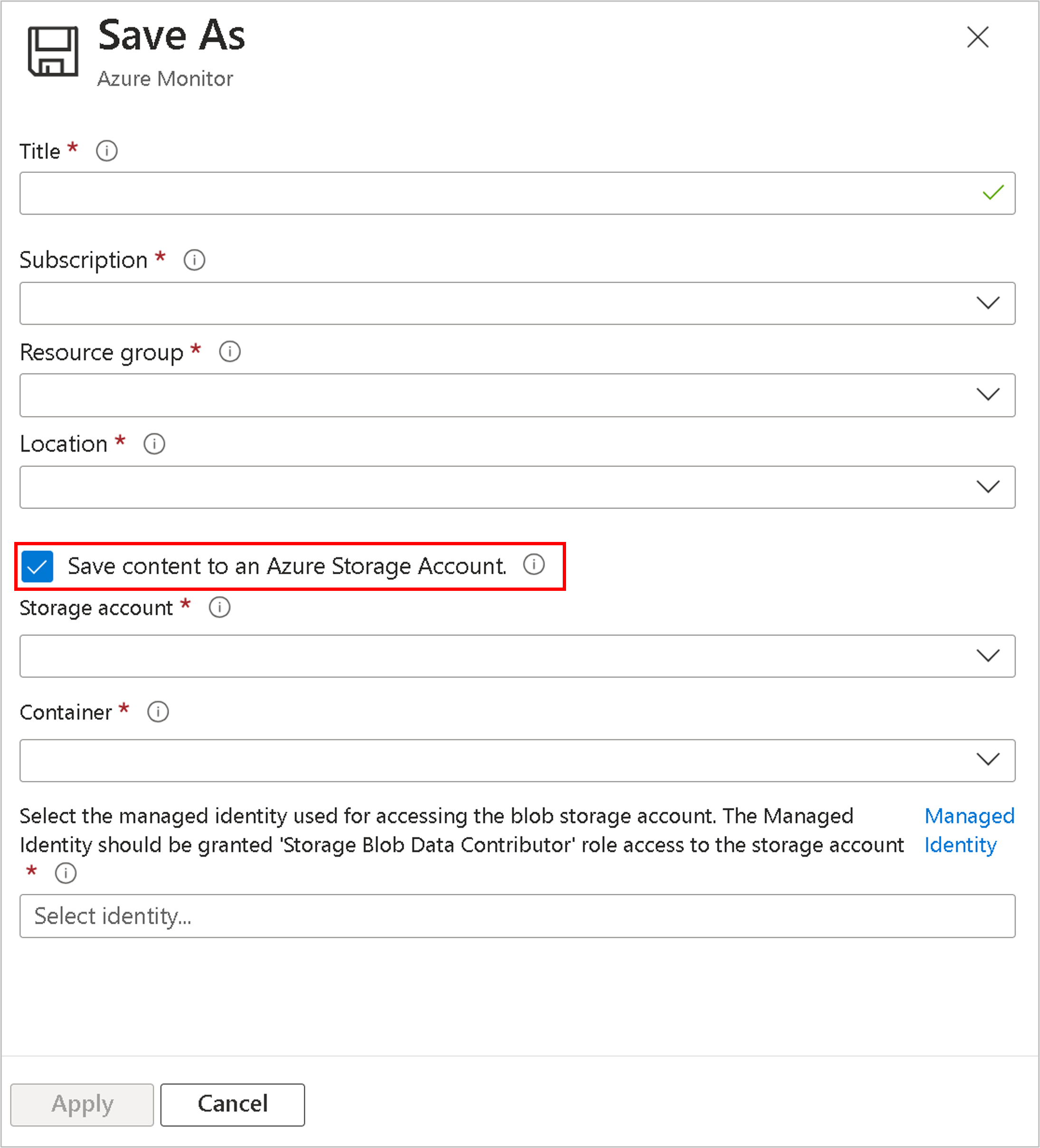
Task: Focus the Title text field
Action: click(x=495, y=193)
